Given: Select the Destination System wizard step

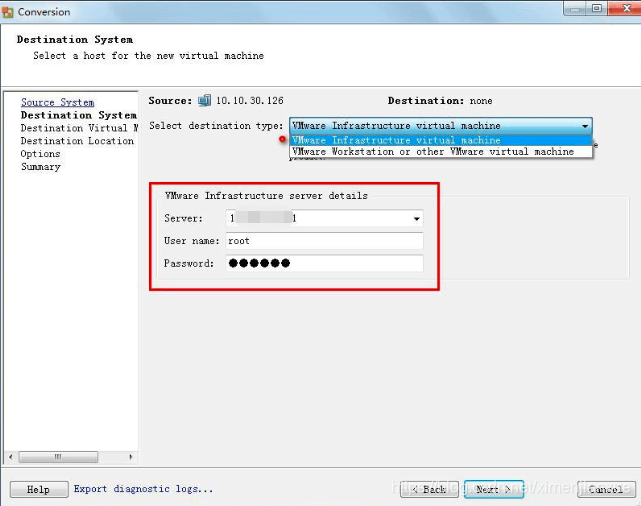Looking at the screenshot, I should point(78,115).
